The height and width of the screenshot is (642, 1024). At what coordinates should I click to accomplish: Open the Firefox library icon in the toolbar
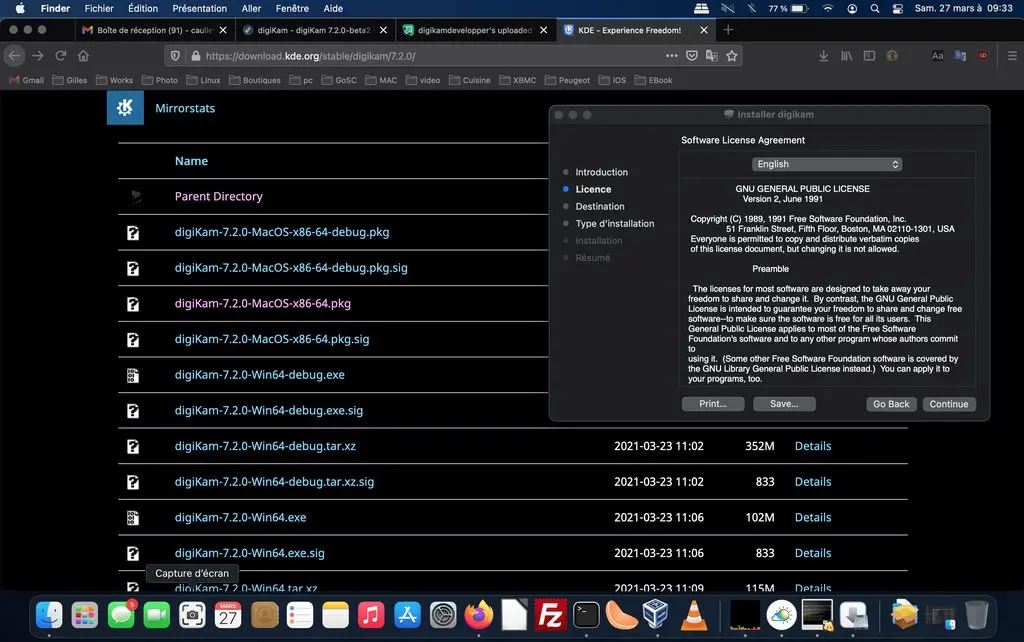click(x=845, y=56)
